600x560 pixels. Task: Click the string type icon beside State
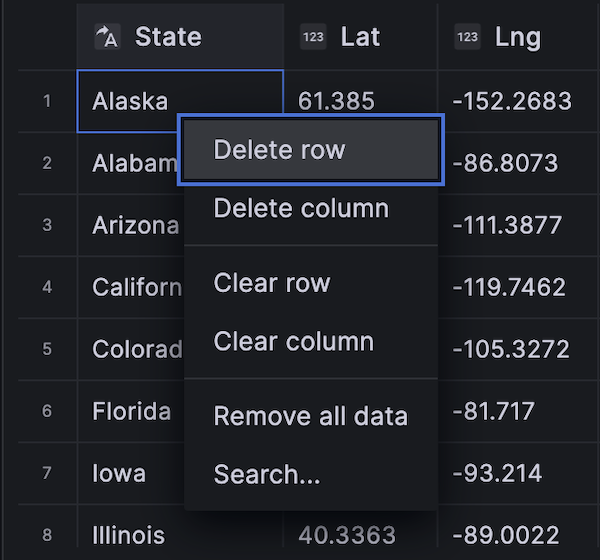[107, 37]
